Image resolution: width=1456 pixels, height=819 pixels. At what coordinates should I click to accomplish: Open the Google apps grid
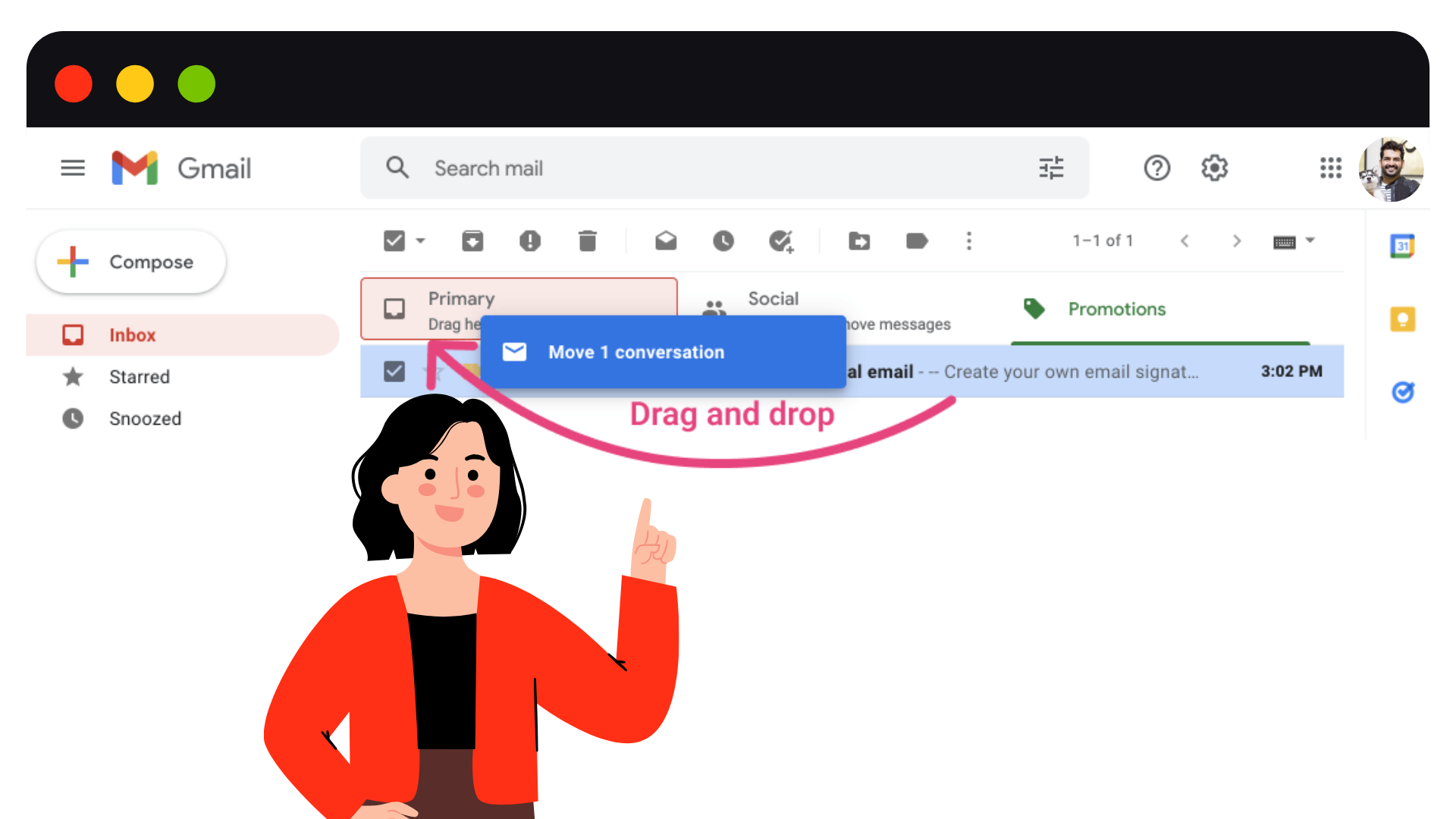coord(1331,168)
